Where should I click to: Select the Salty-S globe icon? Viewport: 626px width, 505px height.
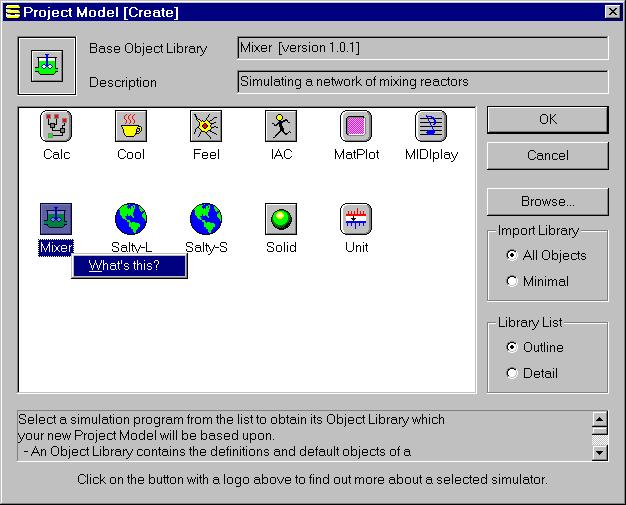point(206,218)
